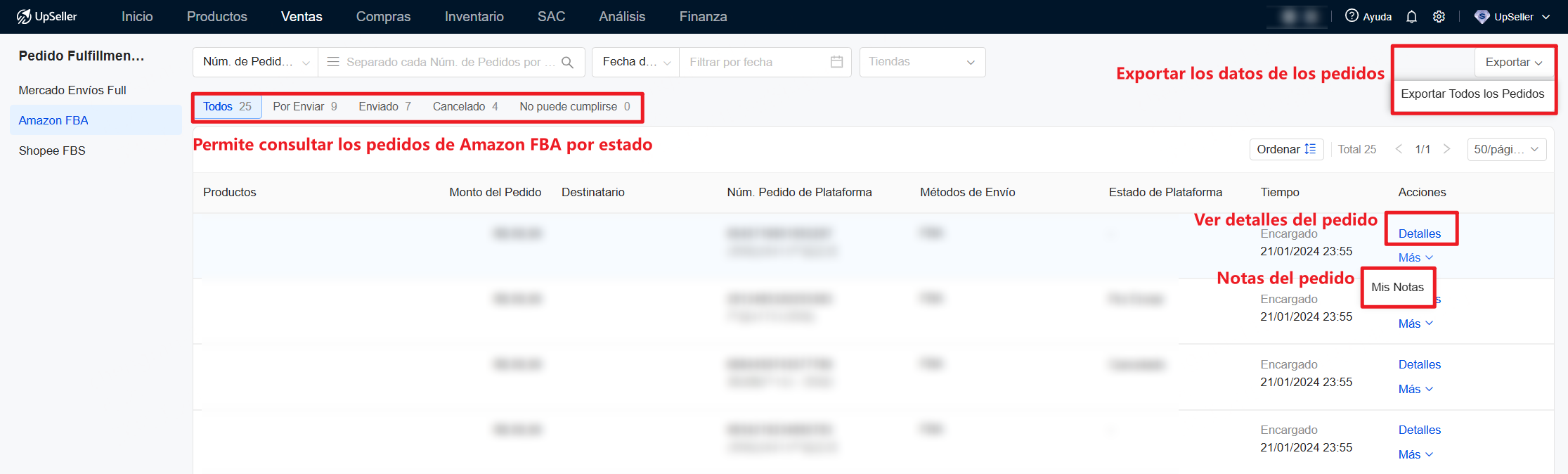Open the notifications bell
Image resolution: width=1568 pixels, height=474 pixels.
click(1411, 16)
